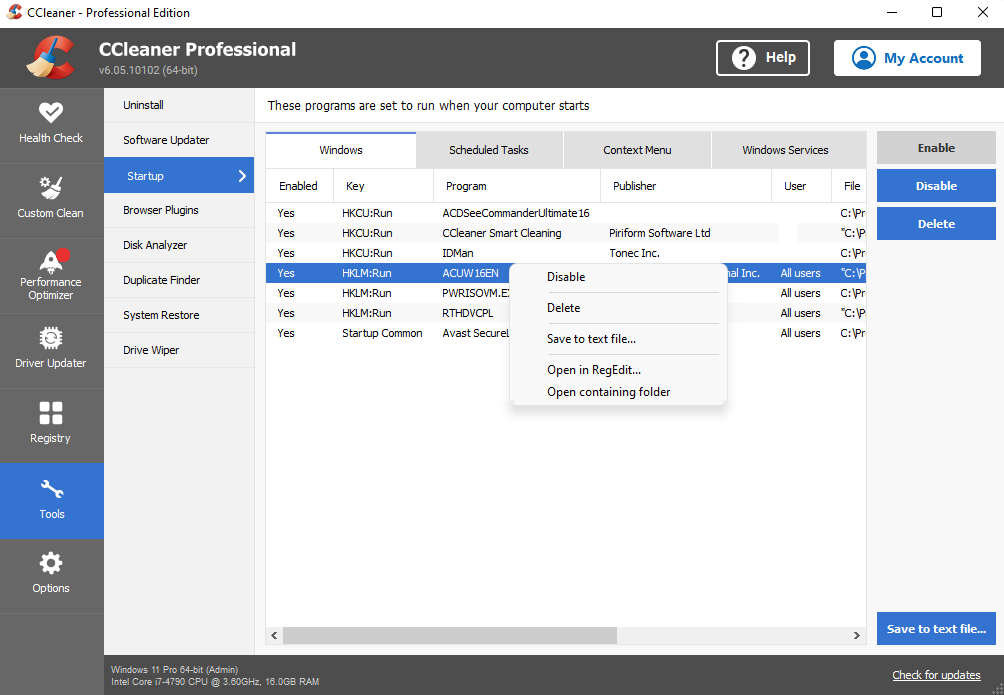Select the IDMan startup entry
Image resolution: width=1004 pixels, height=695 pixels.
566,253
